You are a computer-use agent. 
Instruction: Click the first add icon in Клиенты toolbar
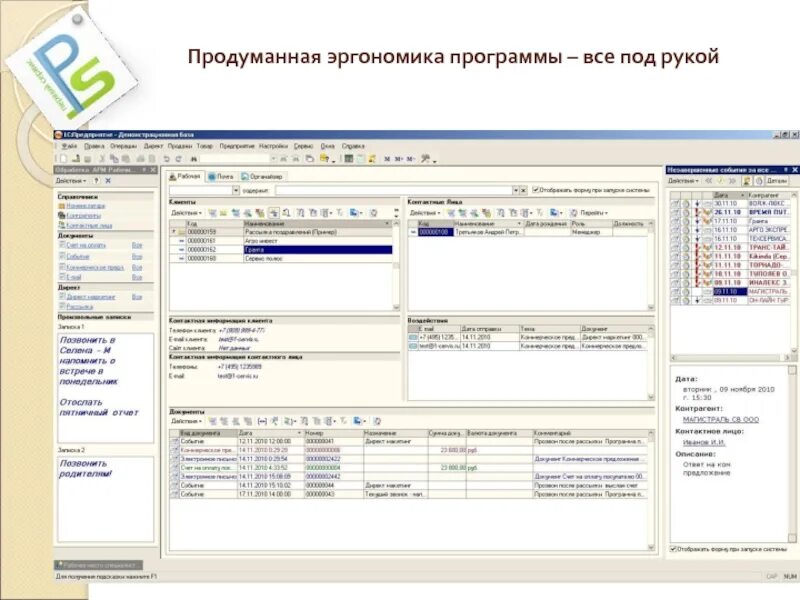[212, 213]
